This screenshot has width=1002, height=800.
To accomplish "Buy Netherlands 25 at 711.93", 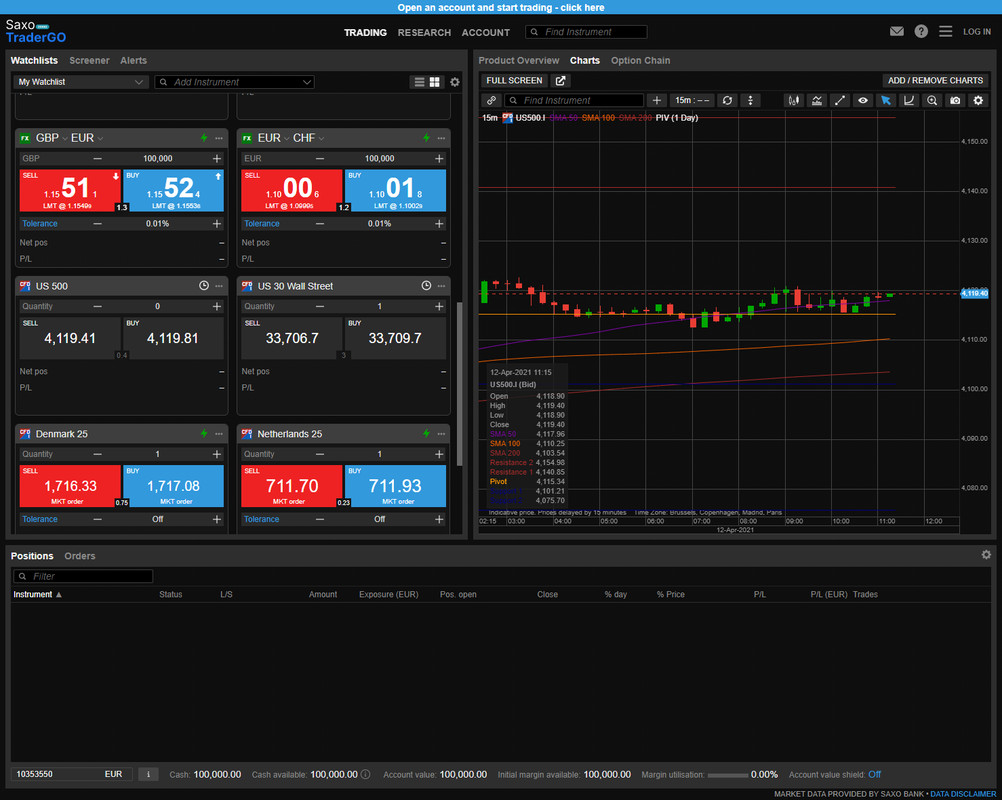I will (395, 486).
